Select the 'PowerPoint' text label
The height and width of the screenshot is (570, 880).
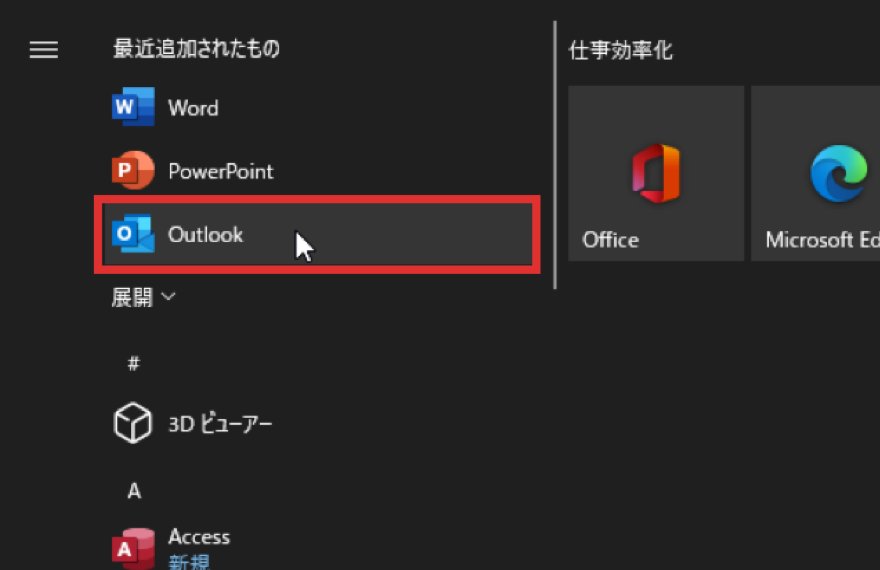tap(221, 171)
